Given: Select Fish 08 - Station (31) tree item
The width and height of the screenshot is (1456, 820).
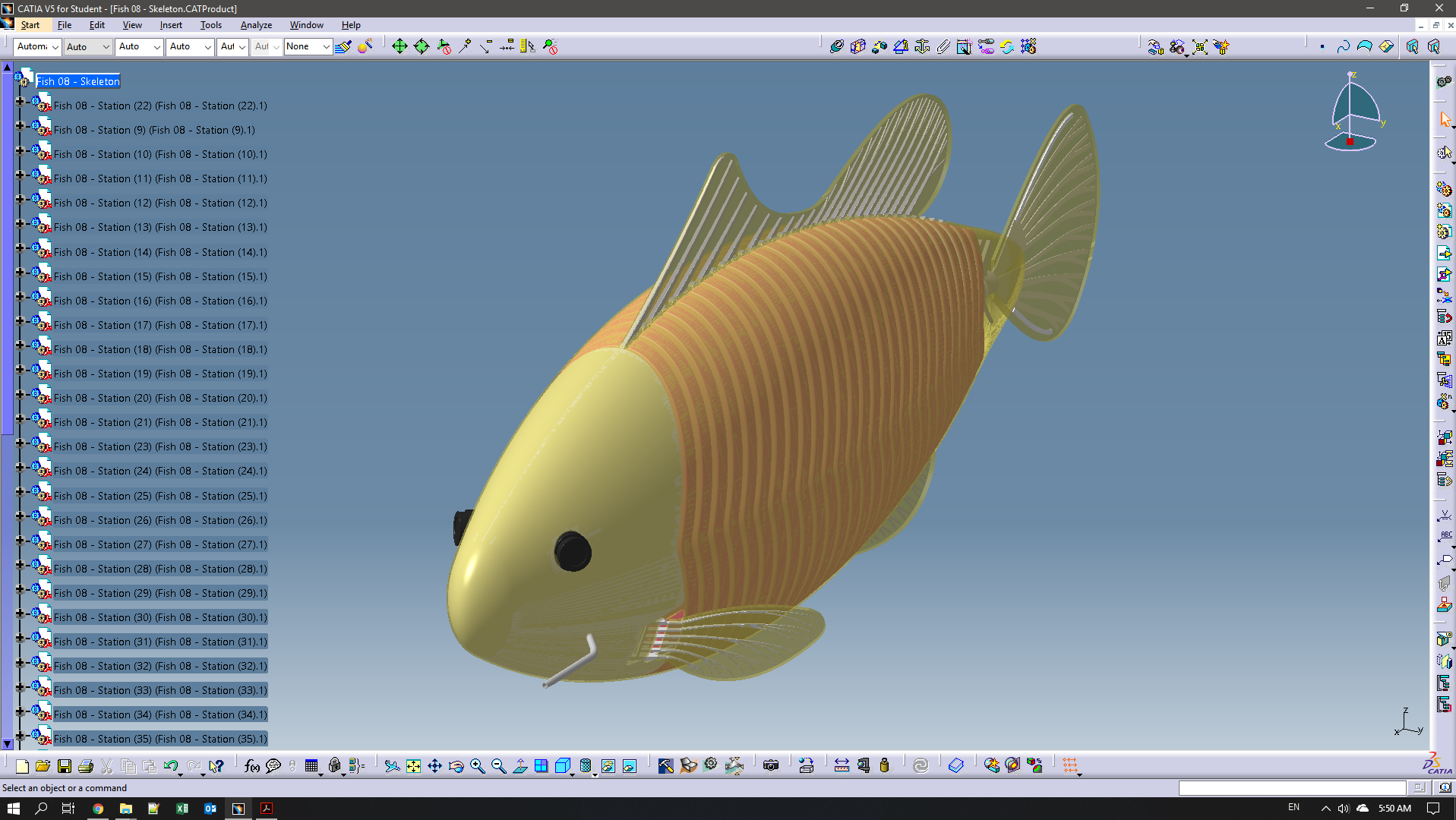Looking at the screenshot, I should point(160,642).
